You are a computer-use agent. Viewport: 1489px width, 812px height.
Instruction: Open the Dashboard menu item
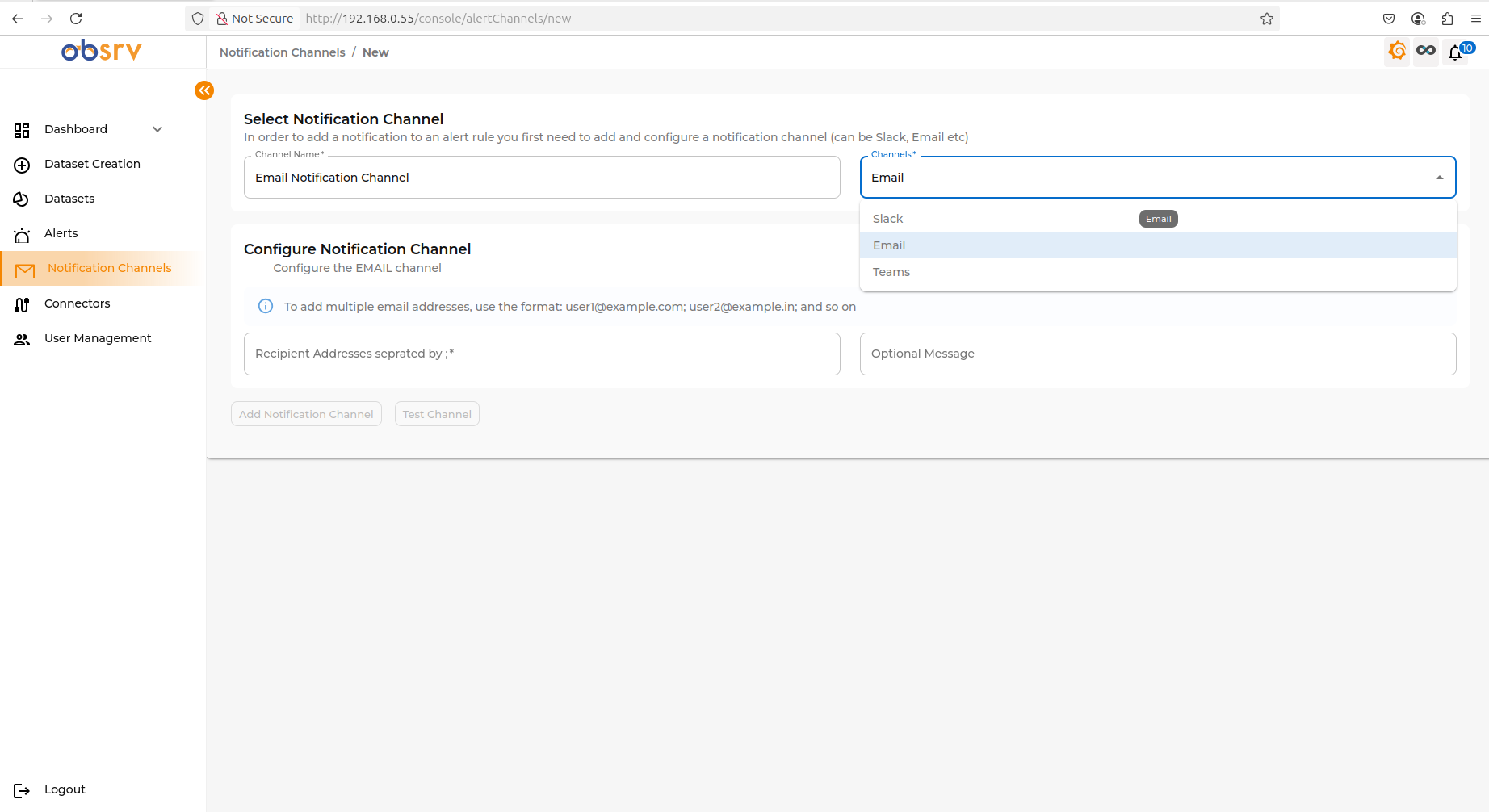pyautogui.click(x=76, y=129)
